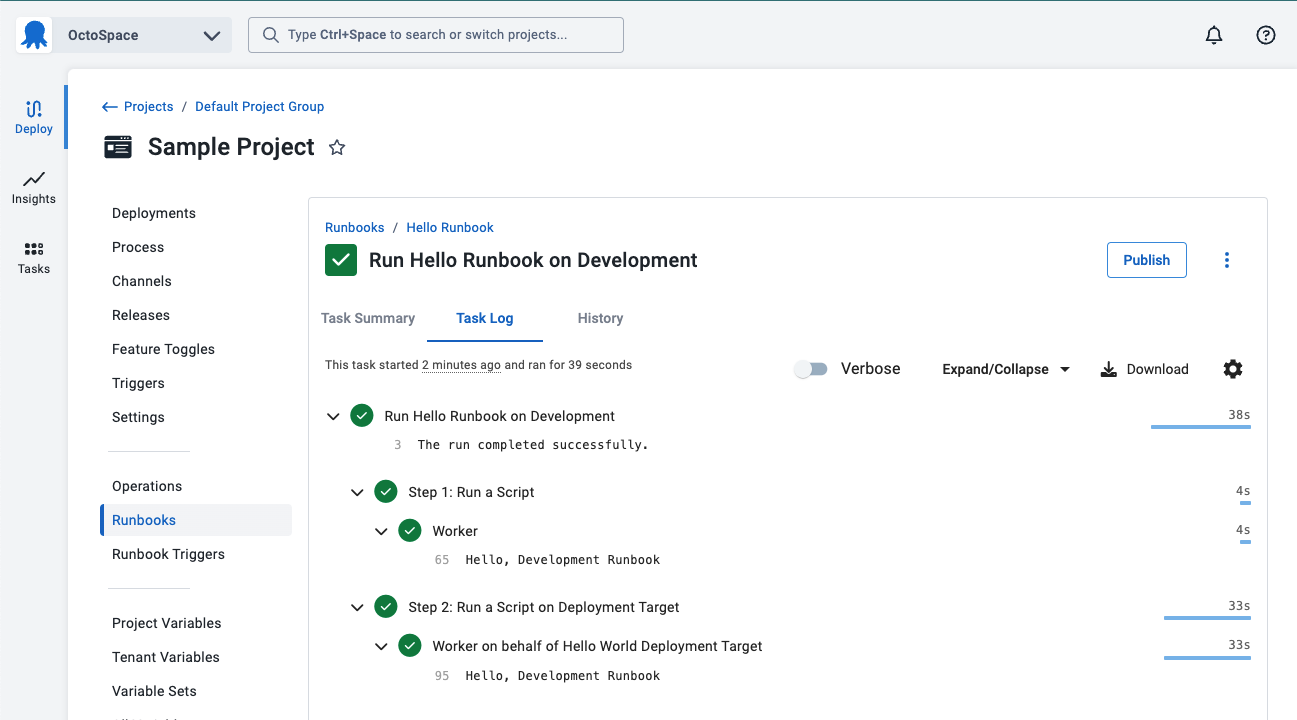Toggle the Verbose switch
The image size is (1297, 720).
811,369
